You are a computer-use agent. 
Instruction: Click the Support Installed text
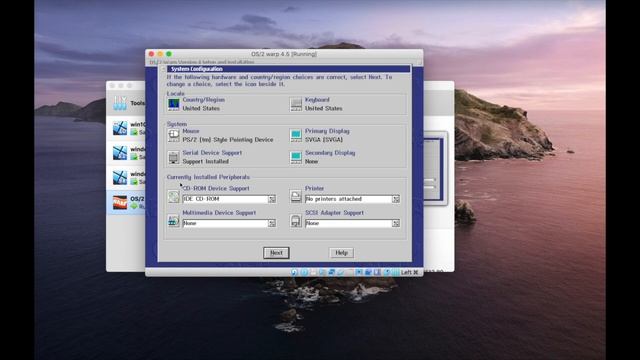(x=205, y=162)
